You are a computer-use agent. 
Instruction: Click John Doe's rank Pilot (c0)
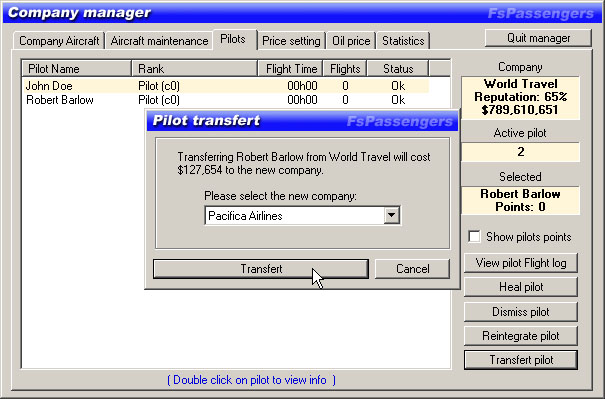pyautogui.click(x=159, y=86)
